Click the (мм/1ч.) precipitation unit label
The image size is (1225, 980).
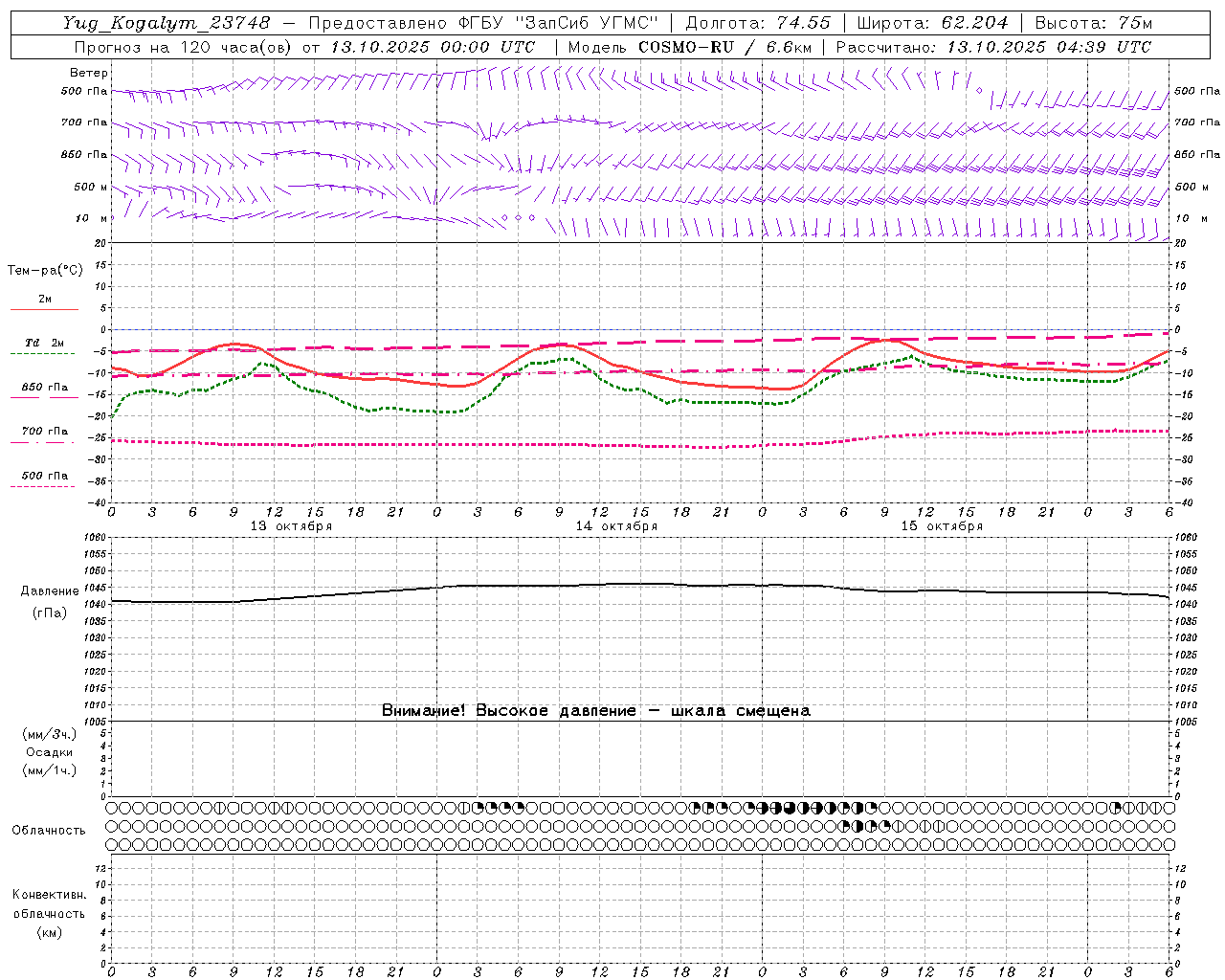point(50,770)
